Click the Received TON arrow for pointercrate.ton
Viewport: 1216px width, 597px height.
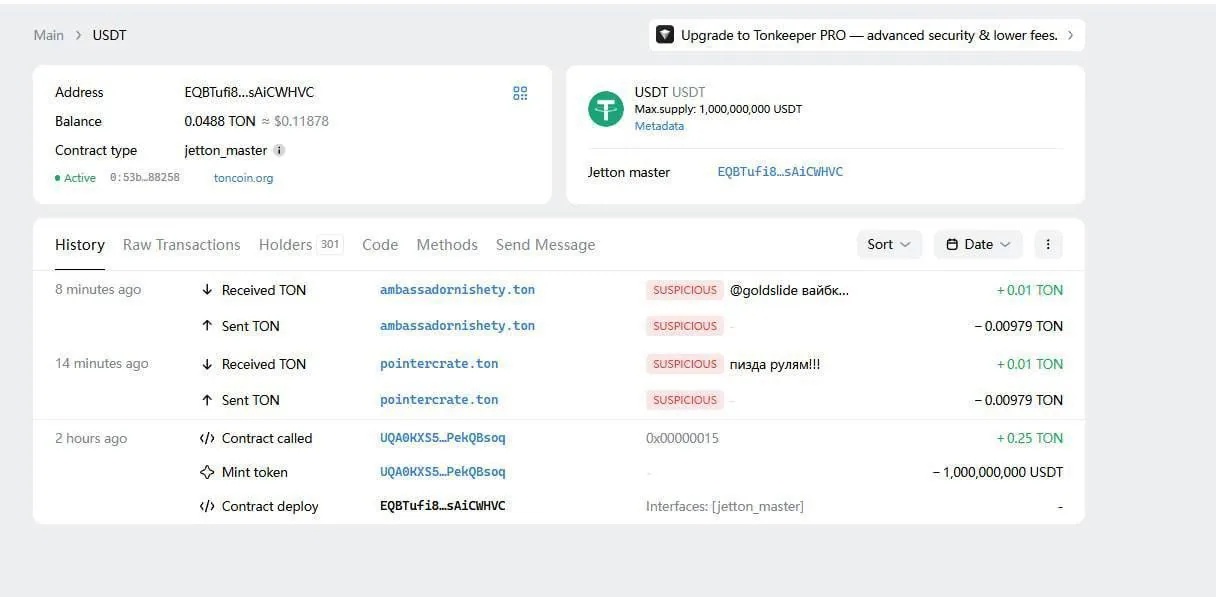(x=207, y=364)
